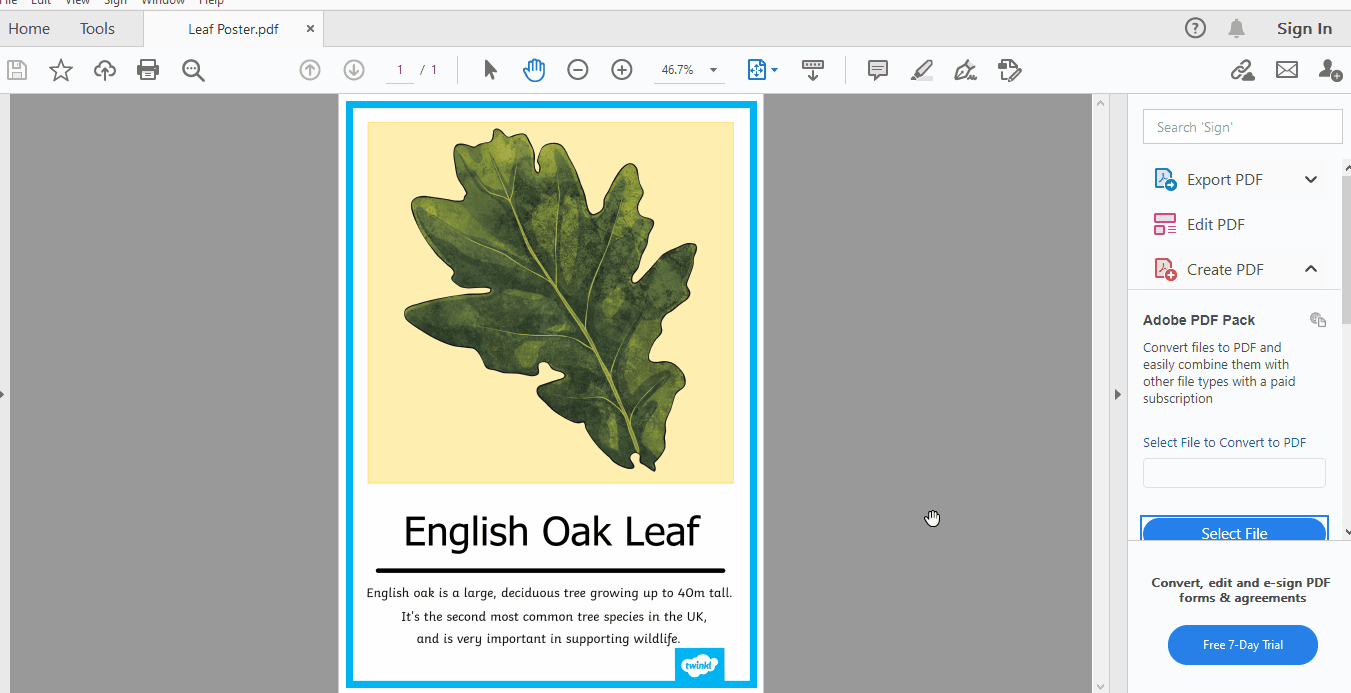Start the Free 7-Day Trial
1351x693 pixels.
coord(1242,645)
